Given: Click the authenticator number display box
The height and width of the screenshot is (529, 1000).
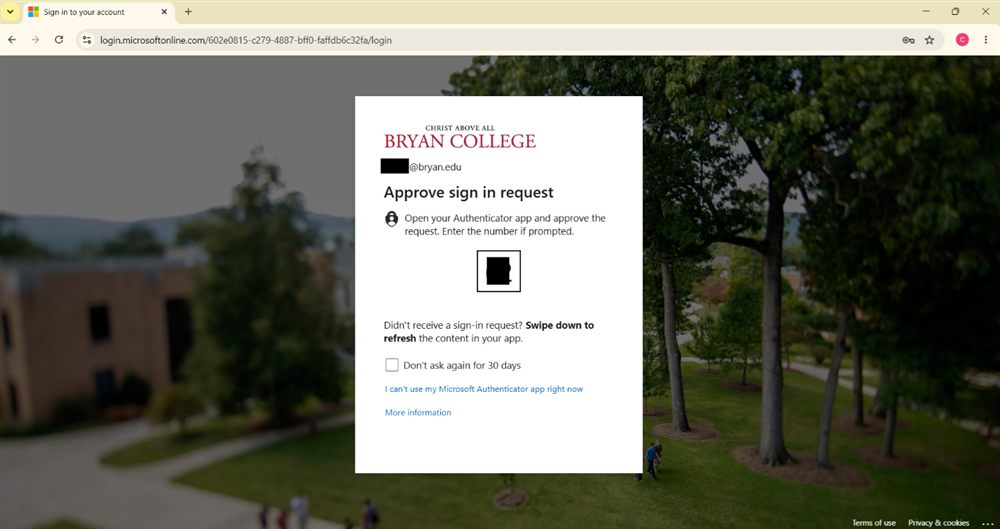Looking at the screenshot, I should [499, 271].
